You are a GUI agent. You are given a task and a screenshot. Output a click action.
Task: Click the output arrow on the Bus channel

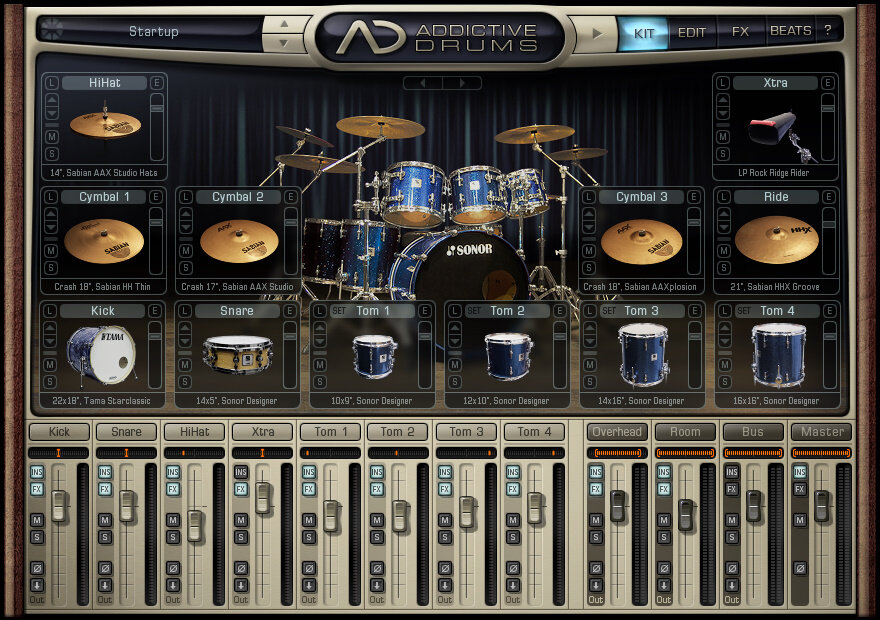pyautogui.click(x=732, y=585)
